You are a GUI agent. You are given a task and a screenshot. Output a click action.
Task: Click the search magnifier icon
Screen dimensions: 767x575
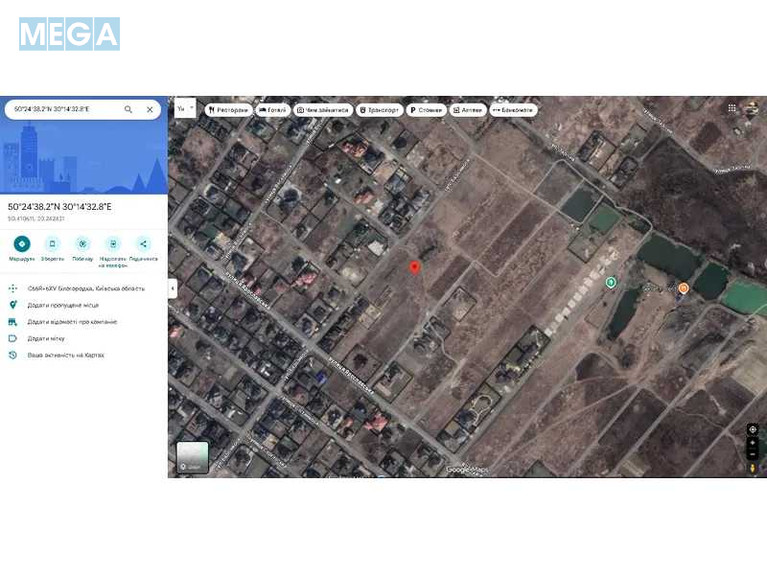click(128, 109)
